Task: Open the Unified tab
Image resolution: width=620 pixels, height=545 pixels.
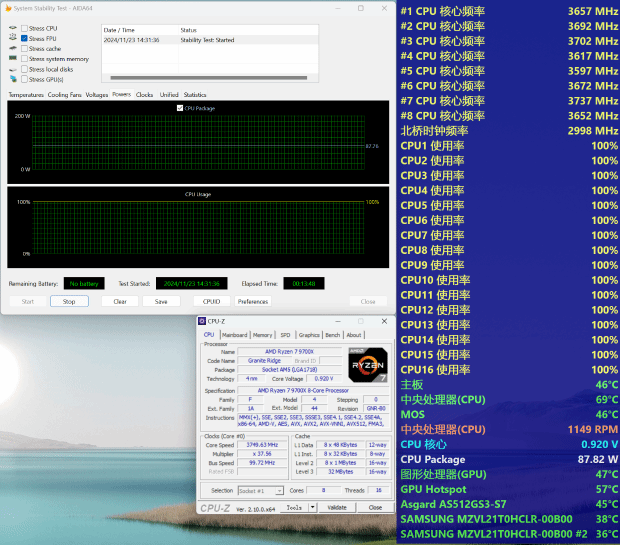Action: pyautogui.click(x=169, y=95)
